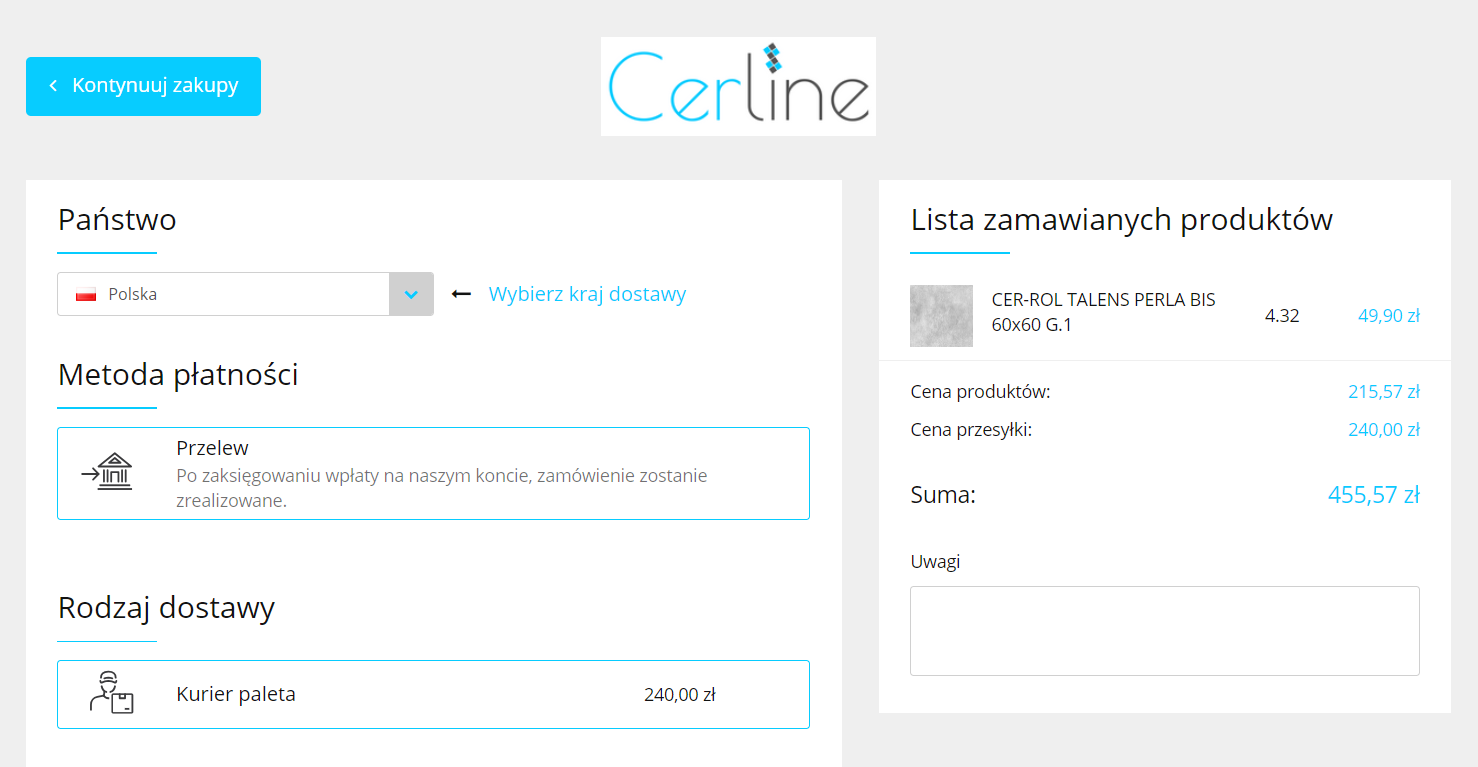This screenshot has height=767, width=1478.
Task: Open the grey tile product thumbnail
Action: pyautogui.click(x=941, y=316)
